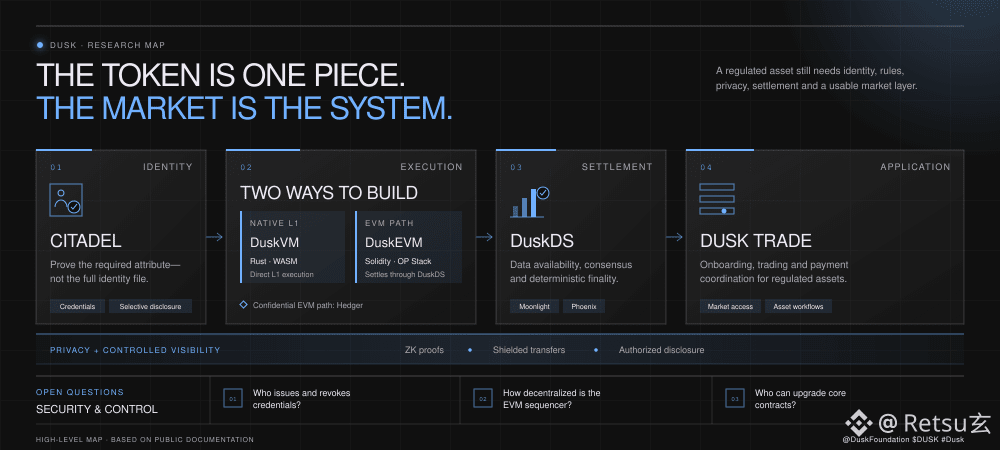Click the 01 box beside credentials question
The width and height of the screenshot is (1000, 450).
point(232,398)
